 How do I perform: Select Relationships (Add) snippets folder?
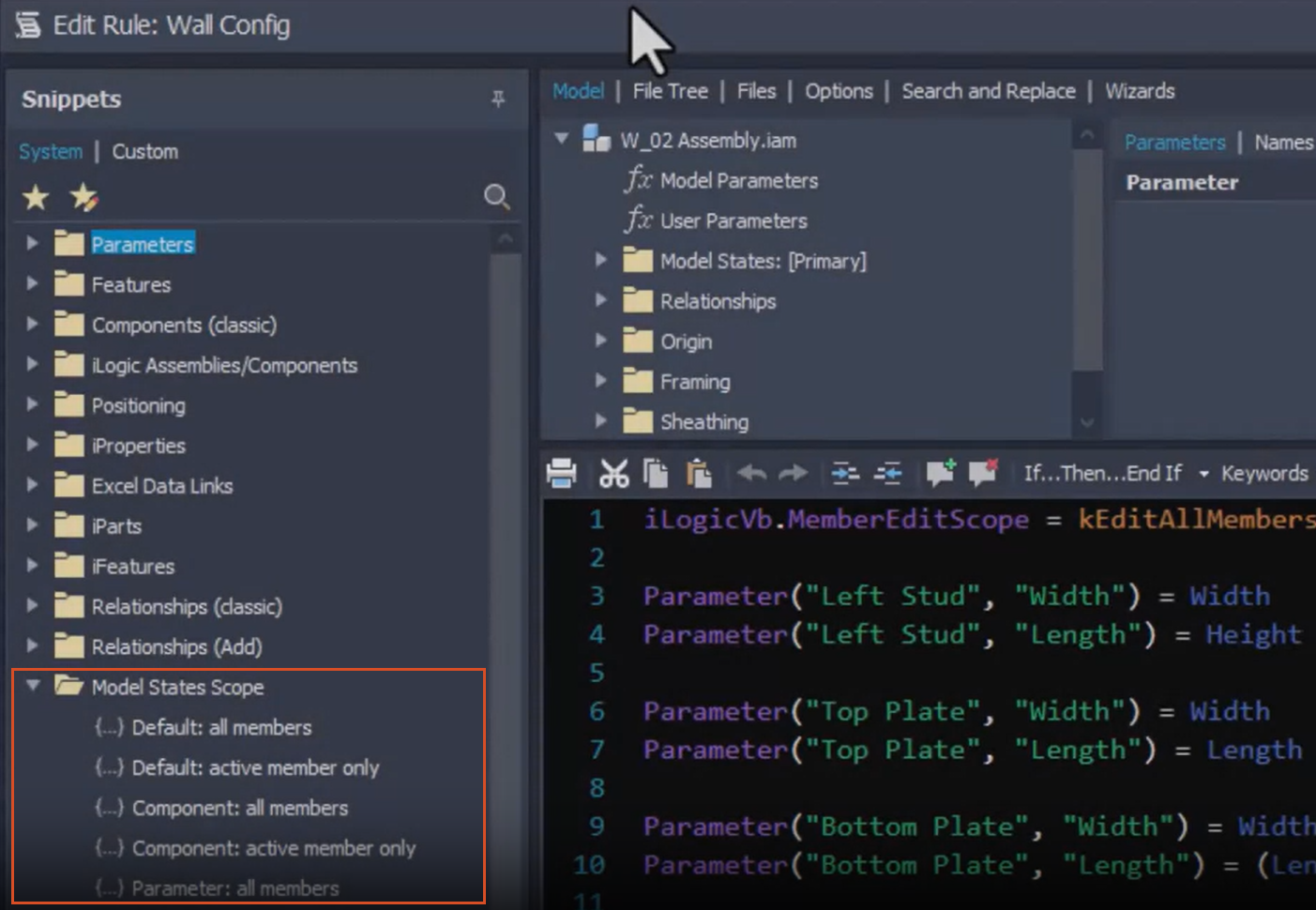click(x=176, y=646)
